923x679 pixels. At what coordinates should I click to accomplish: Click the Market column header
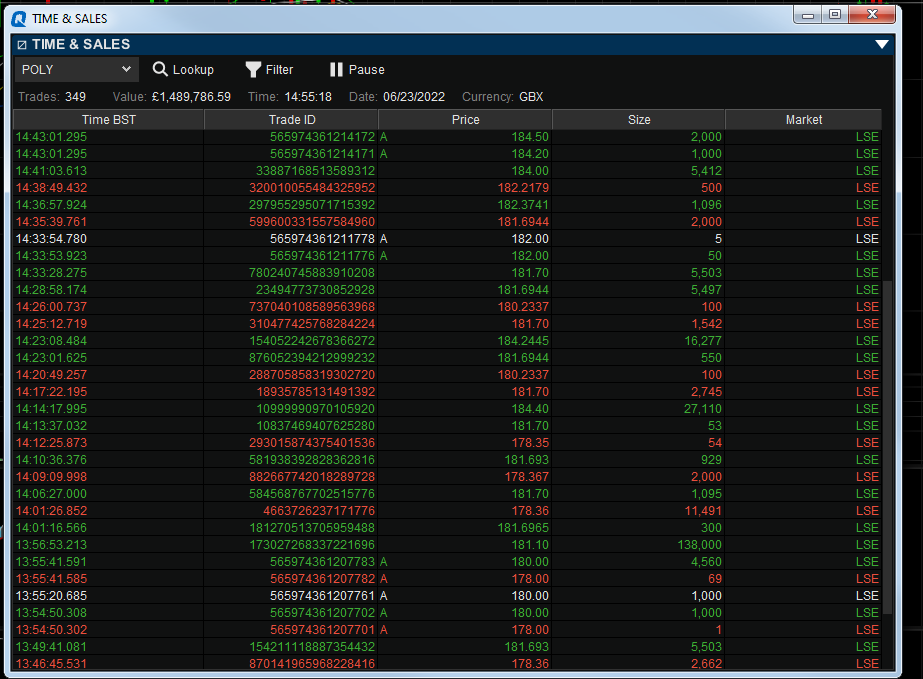pyautogui.click(x=804, y=120)
